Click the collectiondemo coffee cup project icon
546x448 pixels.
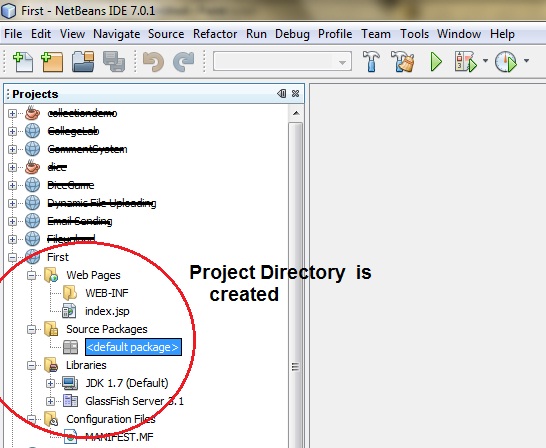[x=32, y=113]
